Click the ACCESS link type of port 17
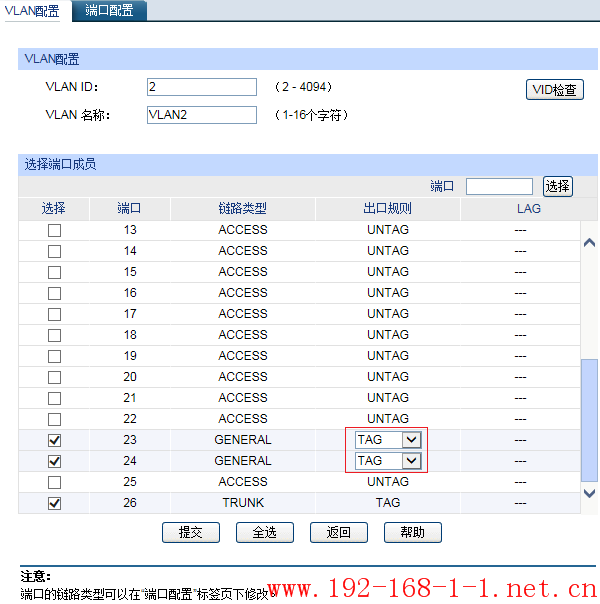The image size is (600, 604). [x=243, y=314]
